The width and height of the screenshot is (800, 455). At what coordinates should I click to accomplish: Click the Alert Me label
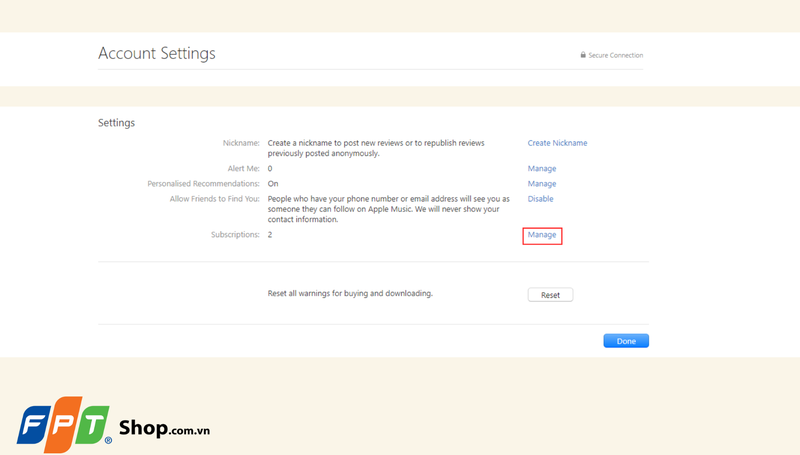[243, 169]
